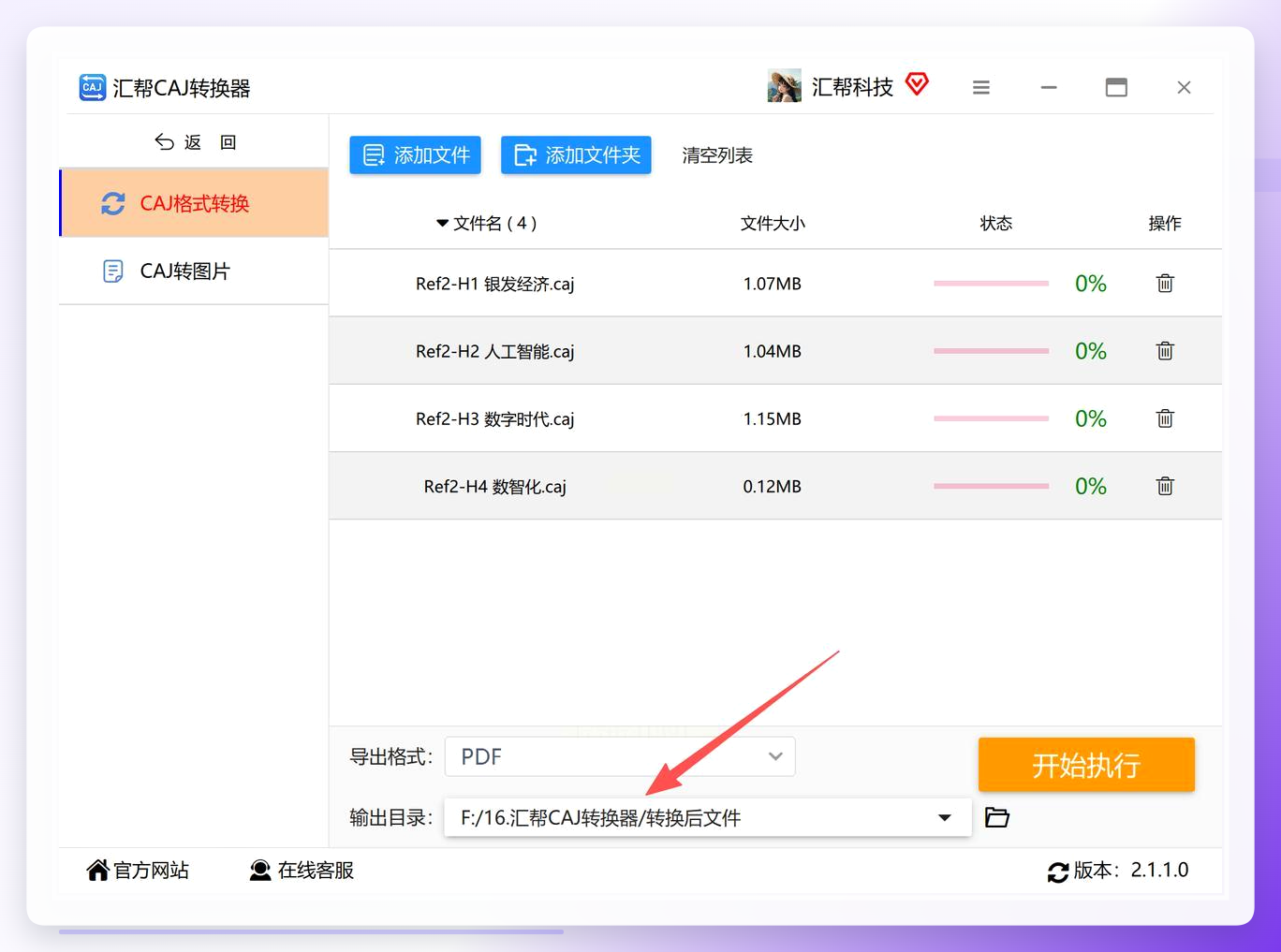The width and height of the screenshot is (1281, 952).
Task: Click progress bar of Ref2-H1 银发经济.caj
Action: (x=991, y=283)
